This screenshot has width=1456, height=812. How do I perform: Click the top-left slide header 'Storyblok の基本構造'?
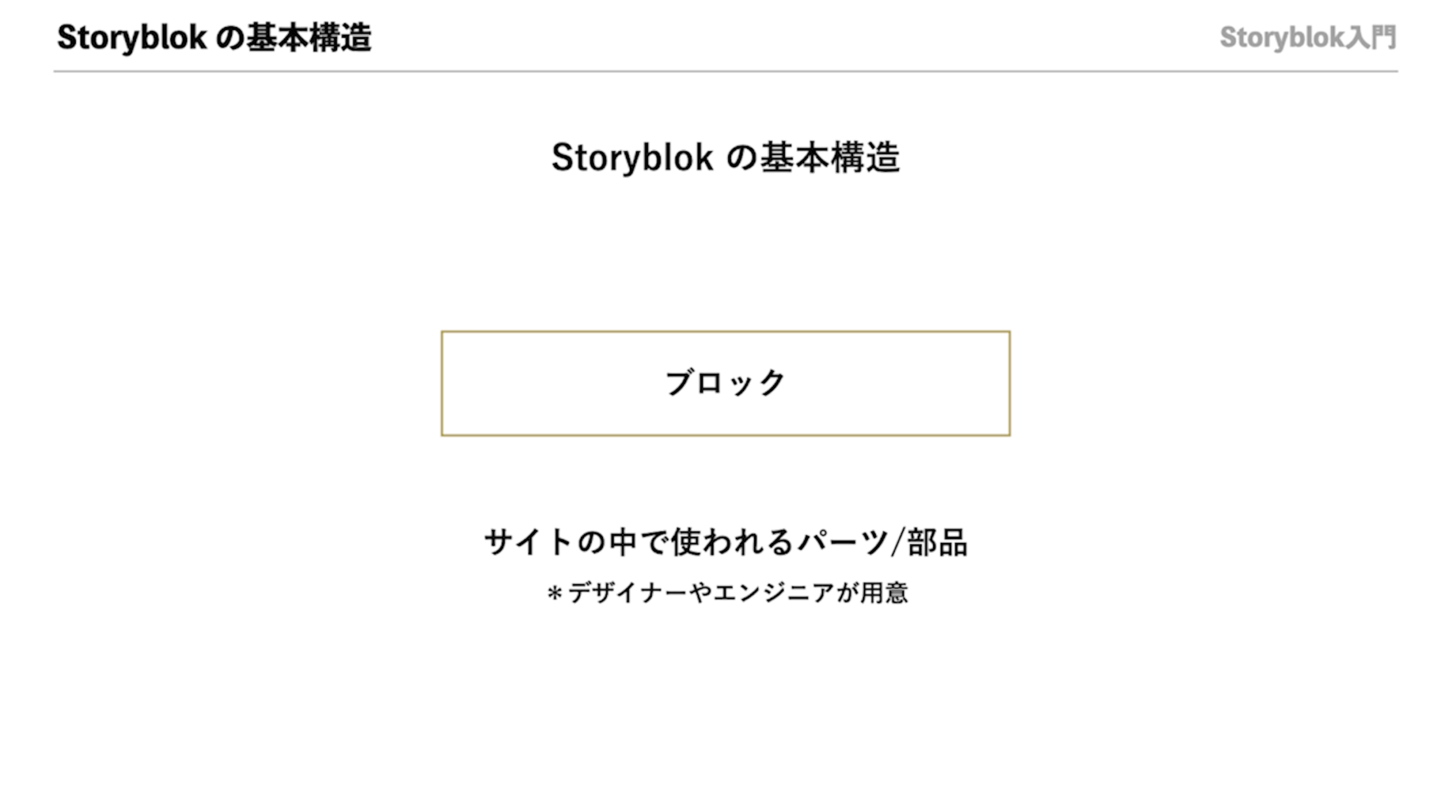pos(214,38)
